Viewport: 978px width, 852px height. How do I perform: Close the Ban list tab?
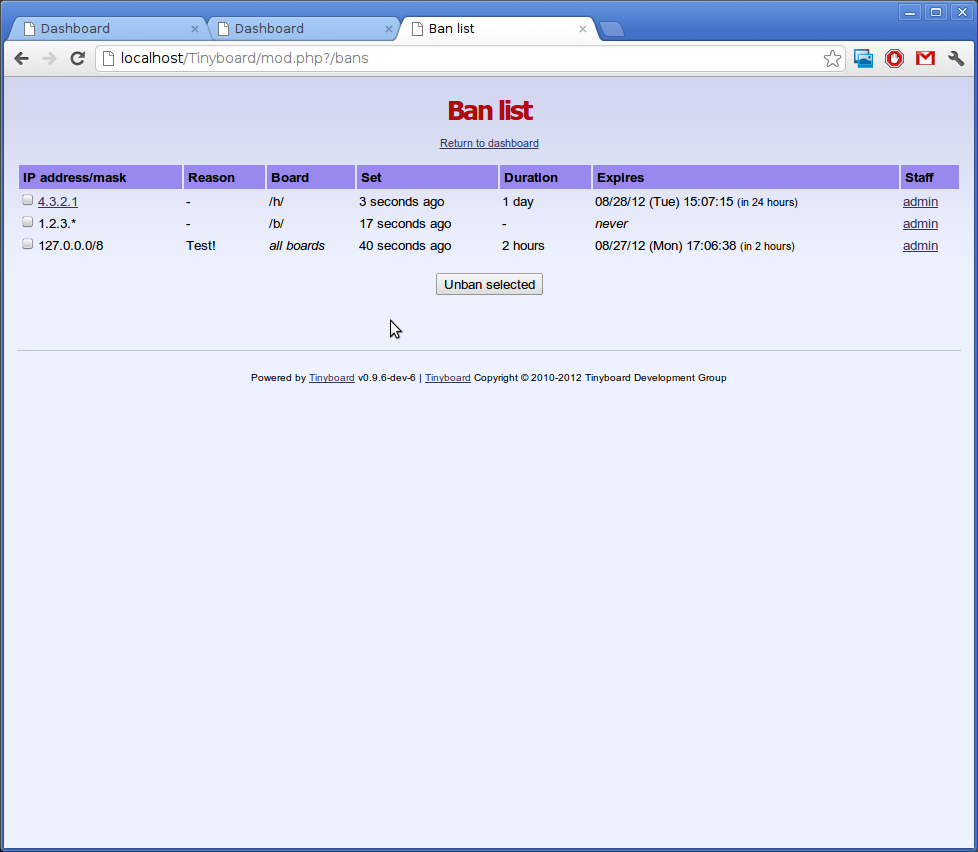[583, 29]
